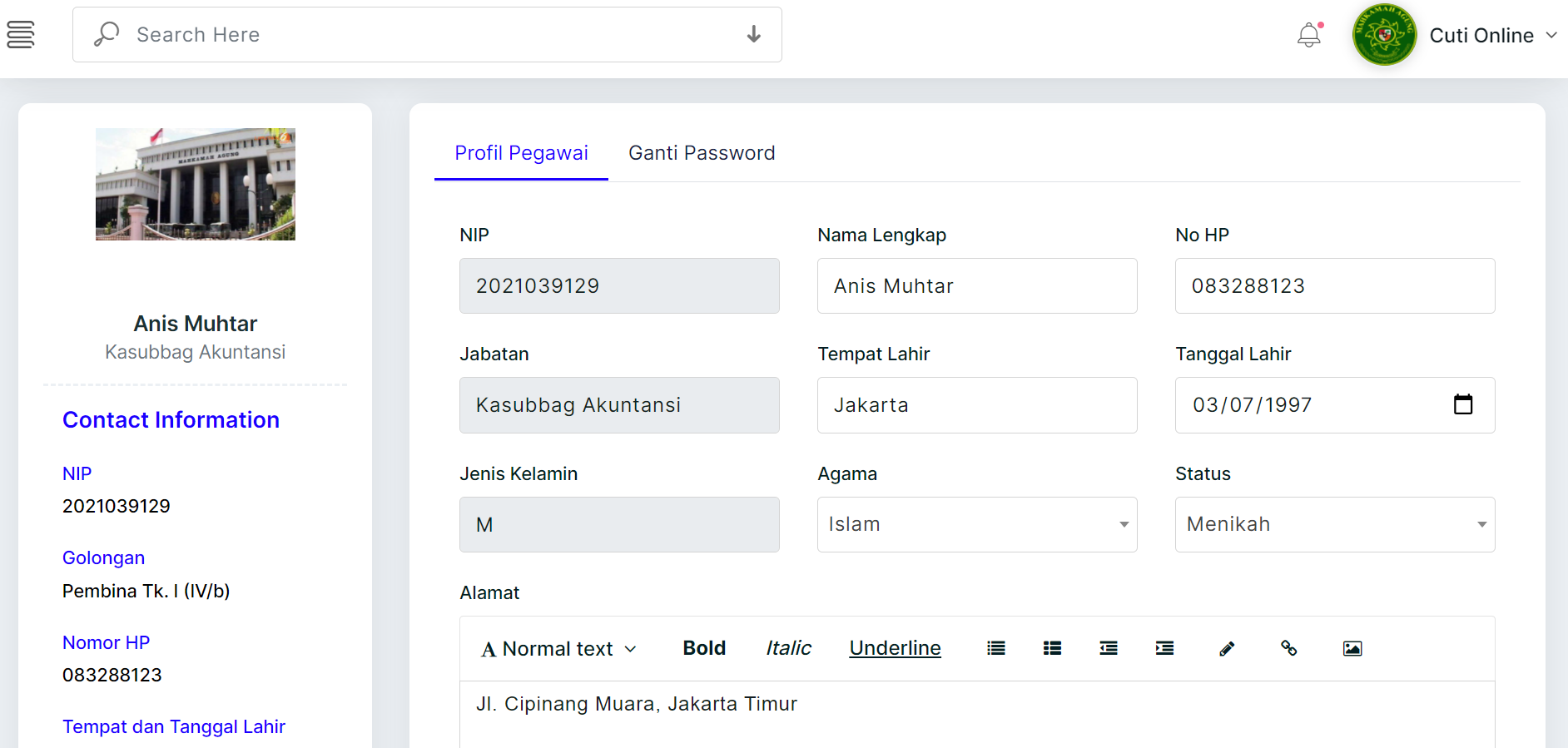Click the NIP link under Contact Information

76,473
